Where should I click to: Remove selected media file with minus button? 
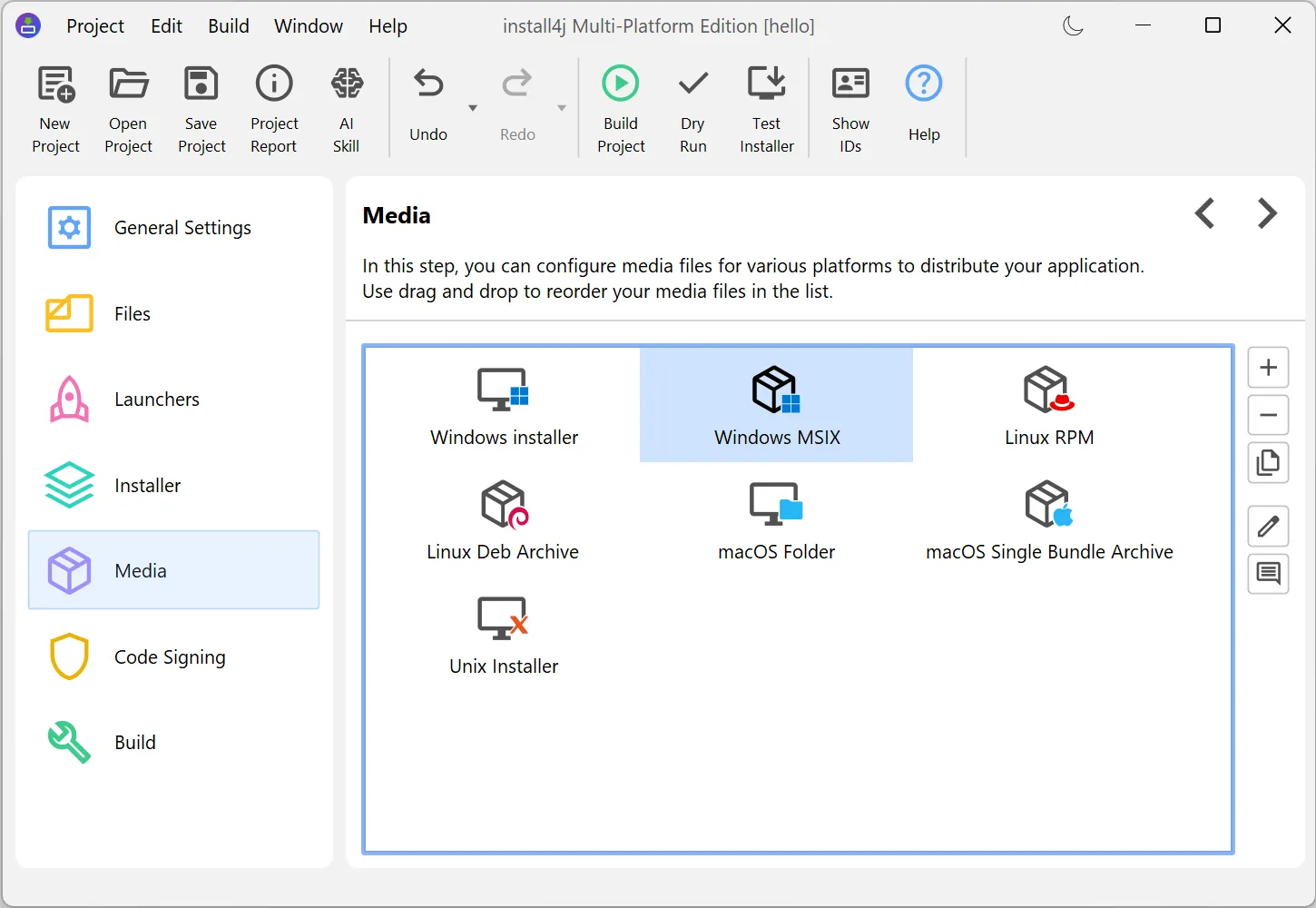[1268, 416]
